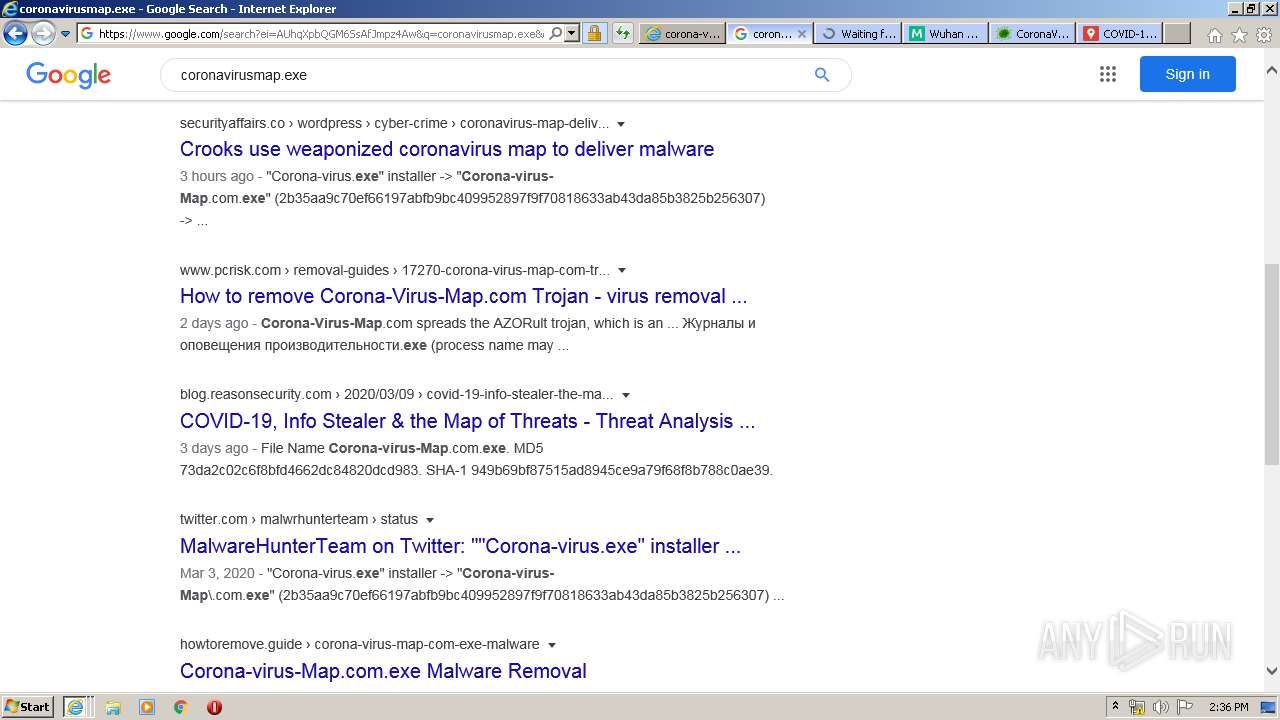Open the recent pages dropdown arrow
The image size is (1280, 720).
coord(66,33)
